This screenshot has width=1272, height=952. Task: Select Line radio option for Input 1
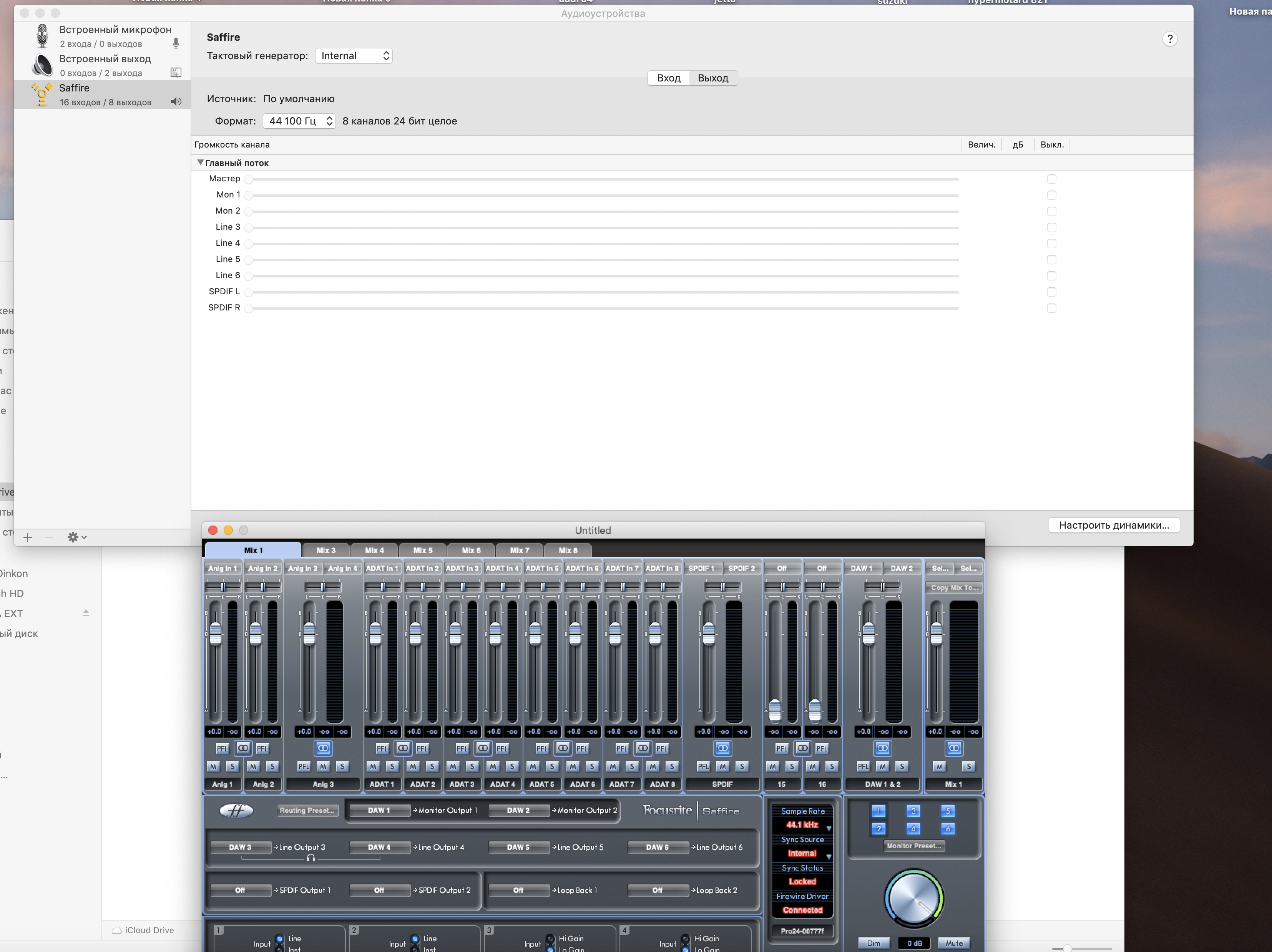point(280,938)
